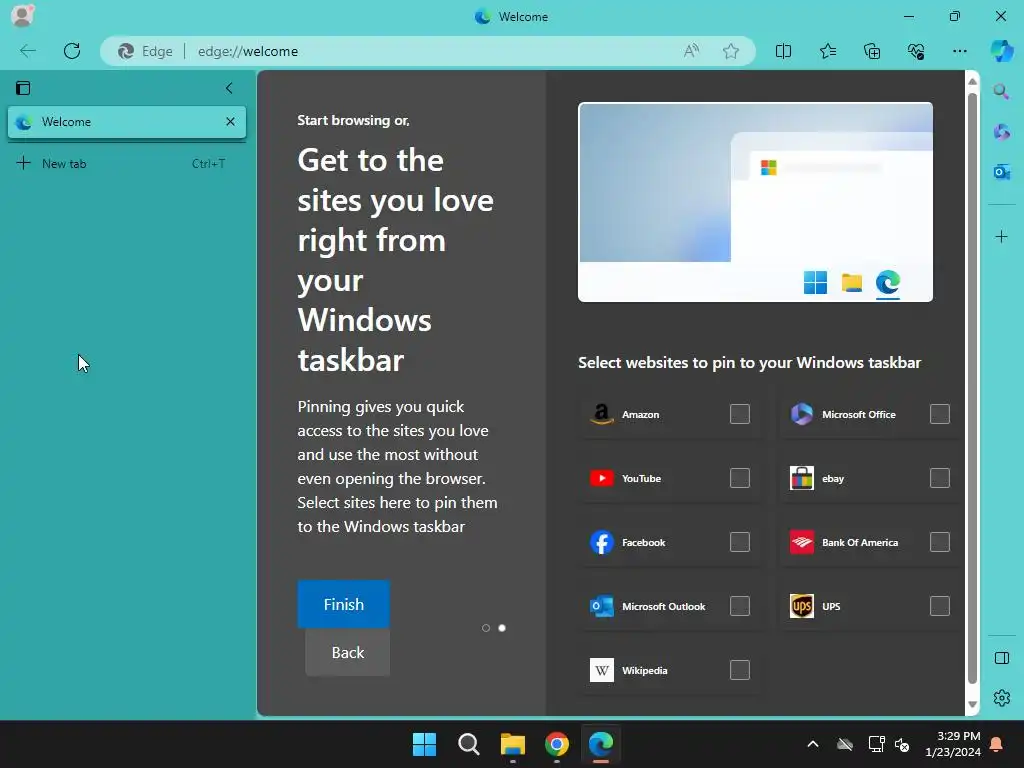
Task: Select the second page indicator dot
Action: 502,628
